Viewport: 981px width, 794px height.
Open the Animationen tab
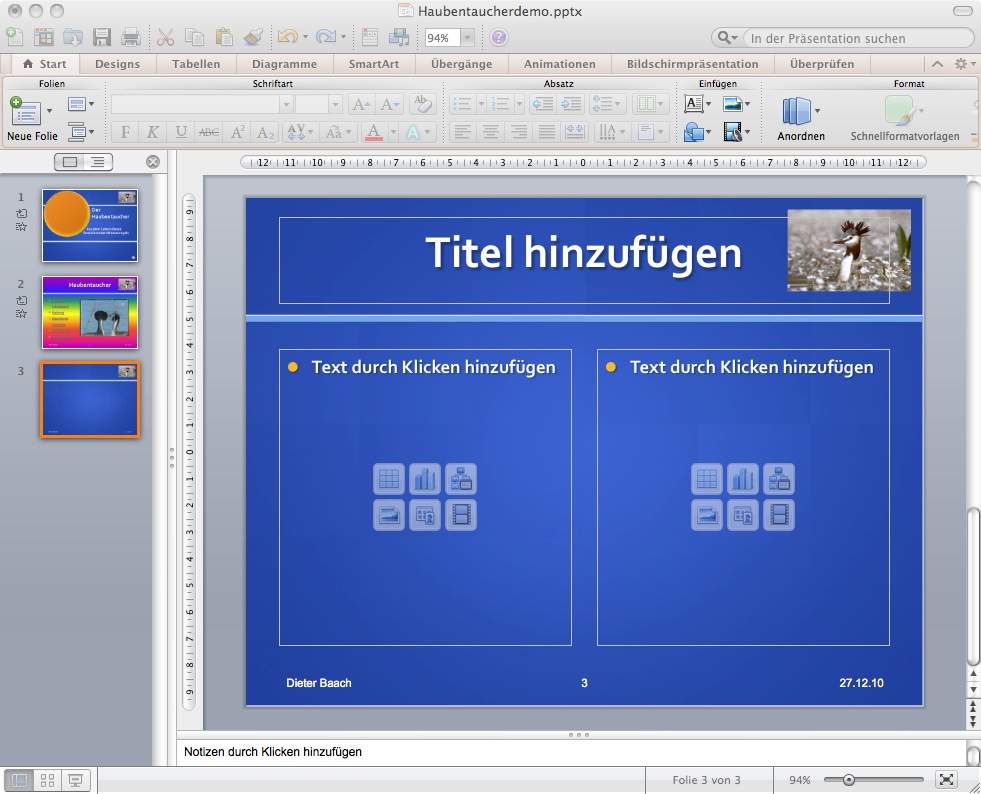pos(559,64)
